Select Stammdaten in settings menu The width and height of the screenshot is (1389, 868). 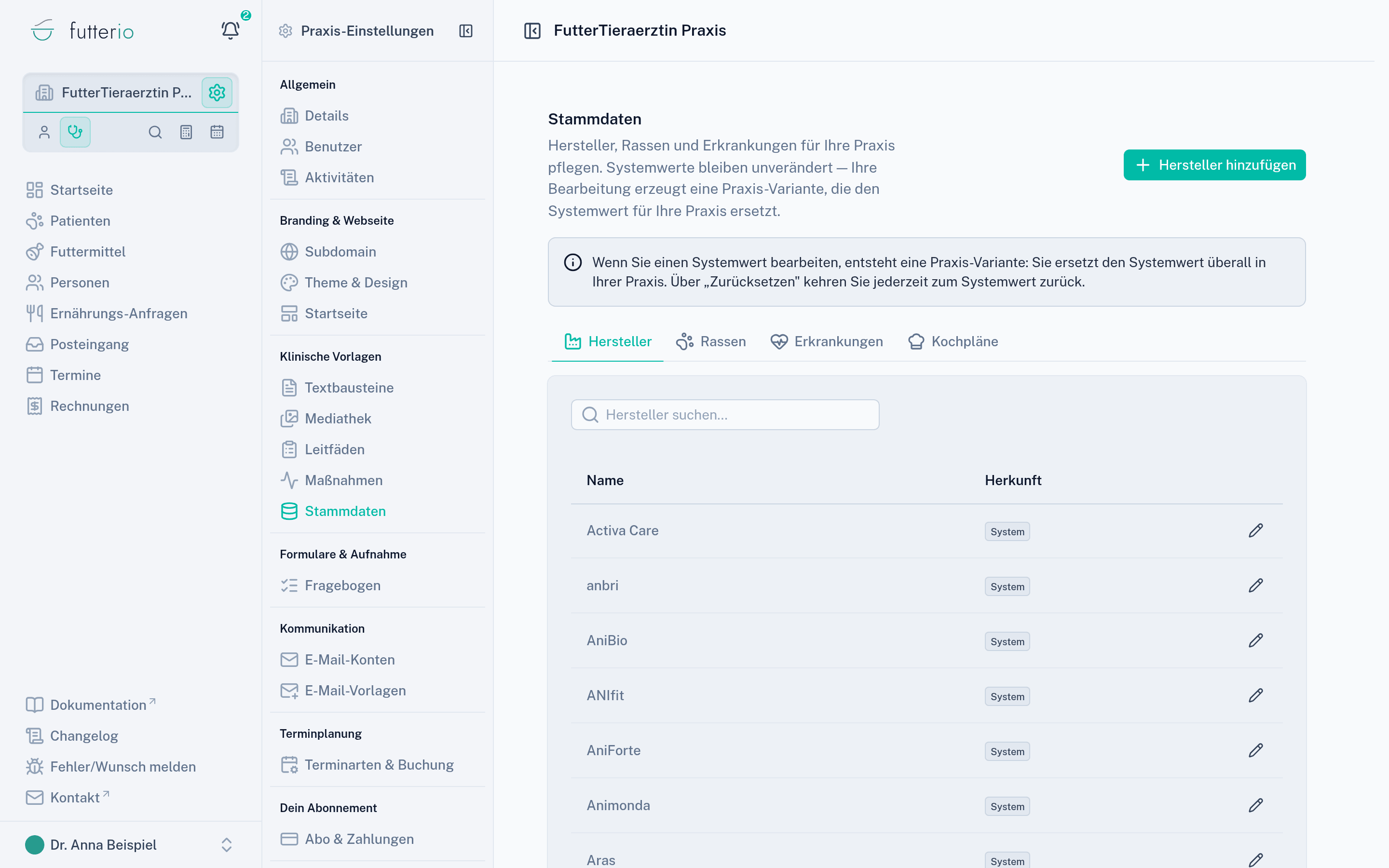click(333, 511)
